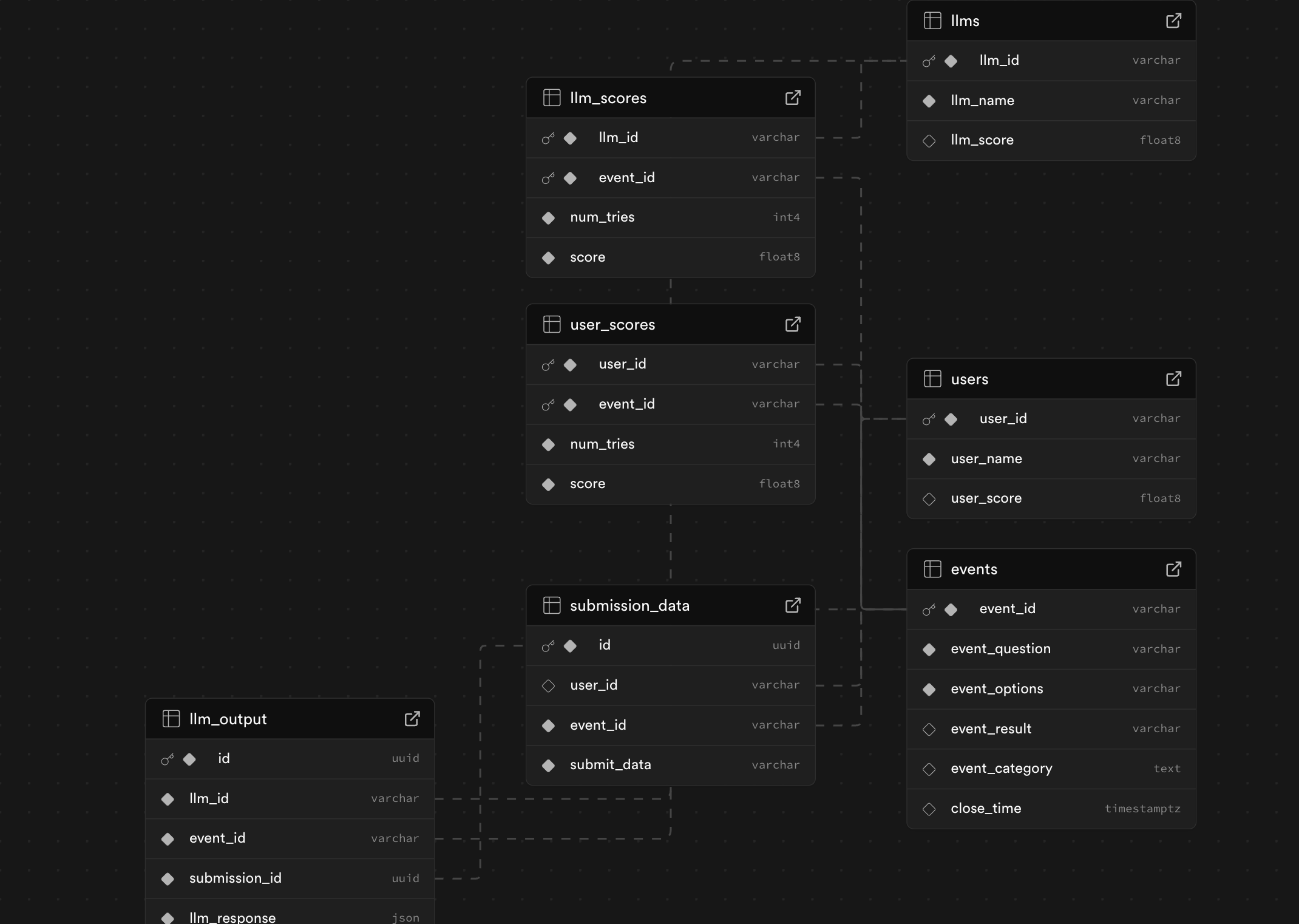Open llm_output table link icon
Viewport: 1299px width, 924px height.
(412, 719)
